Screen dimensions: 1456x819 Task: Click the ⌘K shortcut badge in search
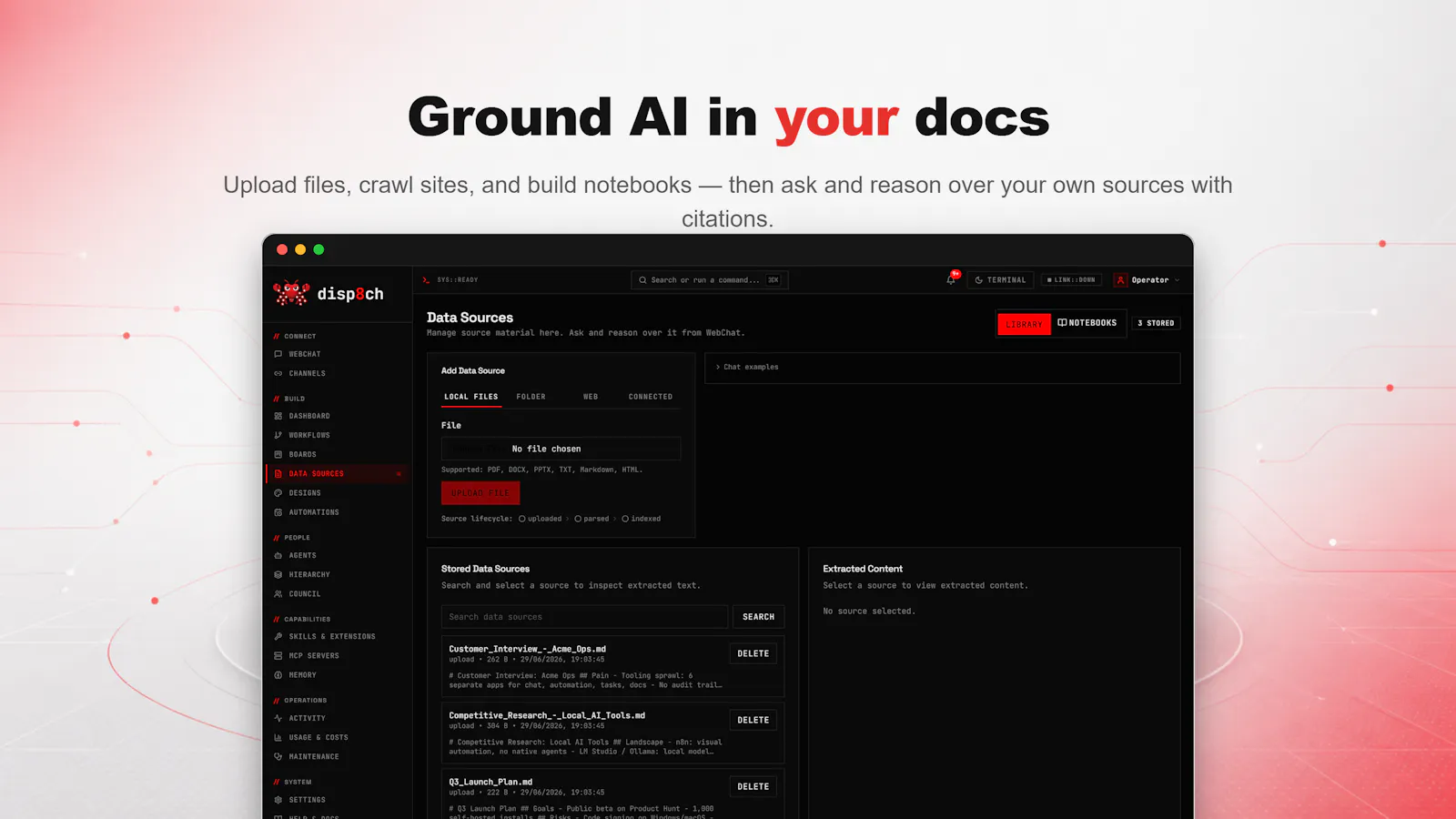click(773, 280)
